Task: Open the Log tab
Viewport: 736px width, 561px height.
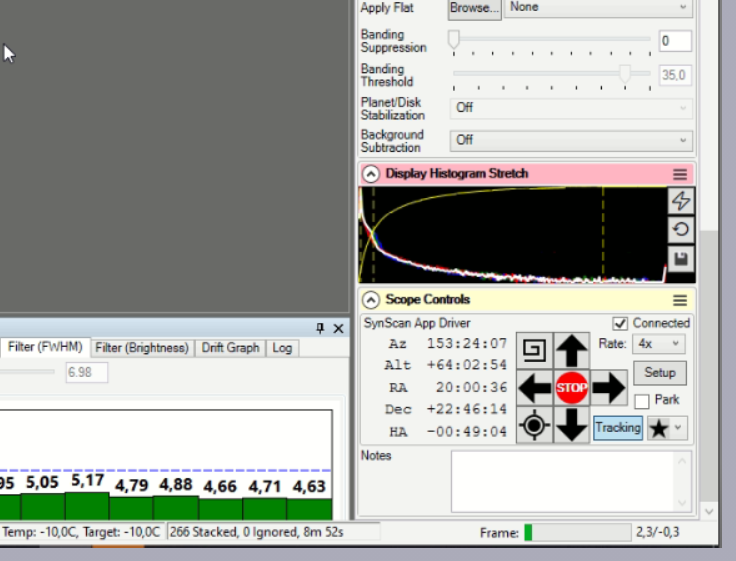Action: point(282,348)
